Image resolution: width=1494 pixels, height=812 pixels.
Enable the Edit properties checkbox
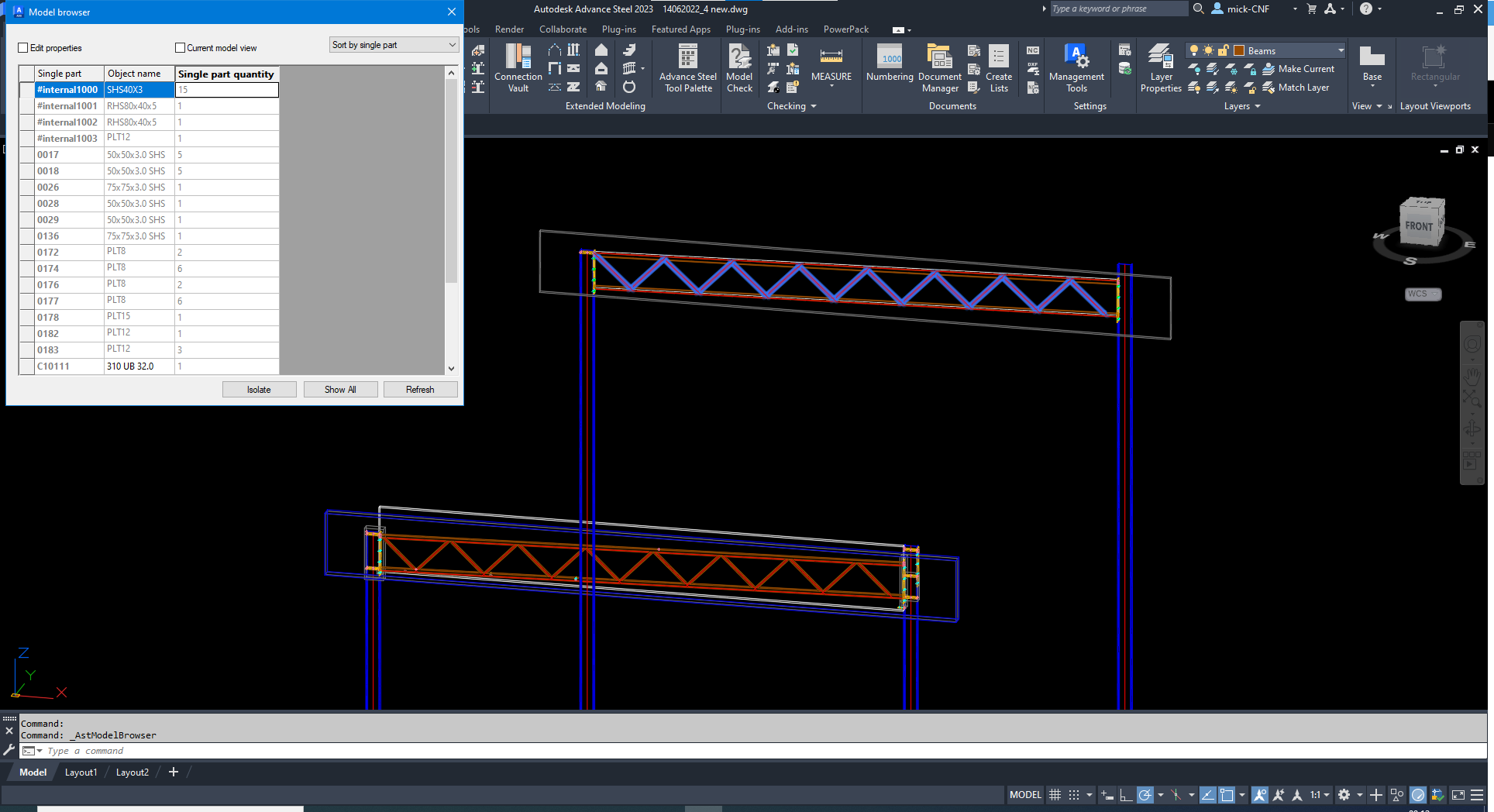[24, 47]
